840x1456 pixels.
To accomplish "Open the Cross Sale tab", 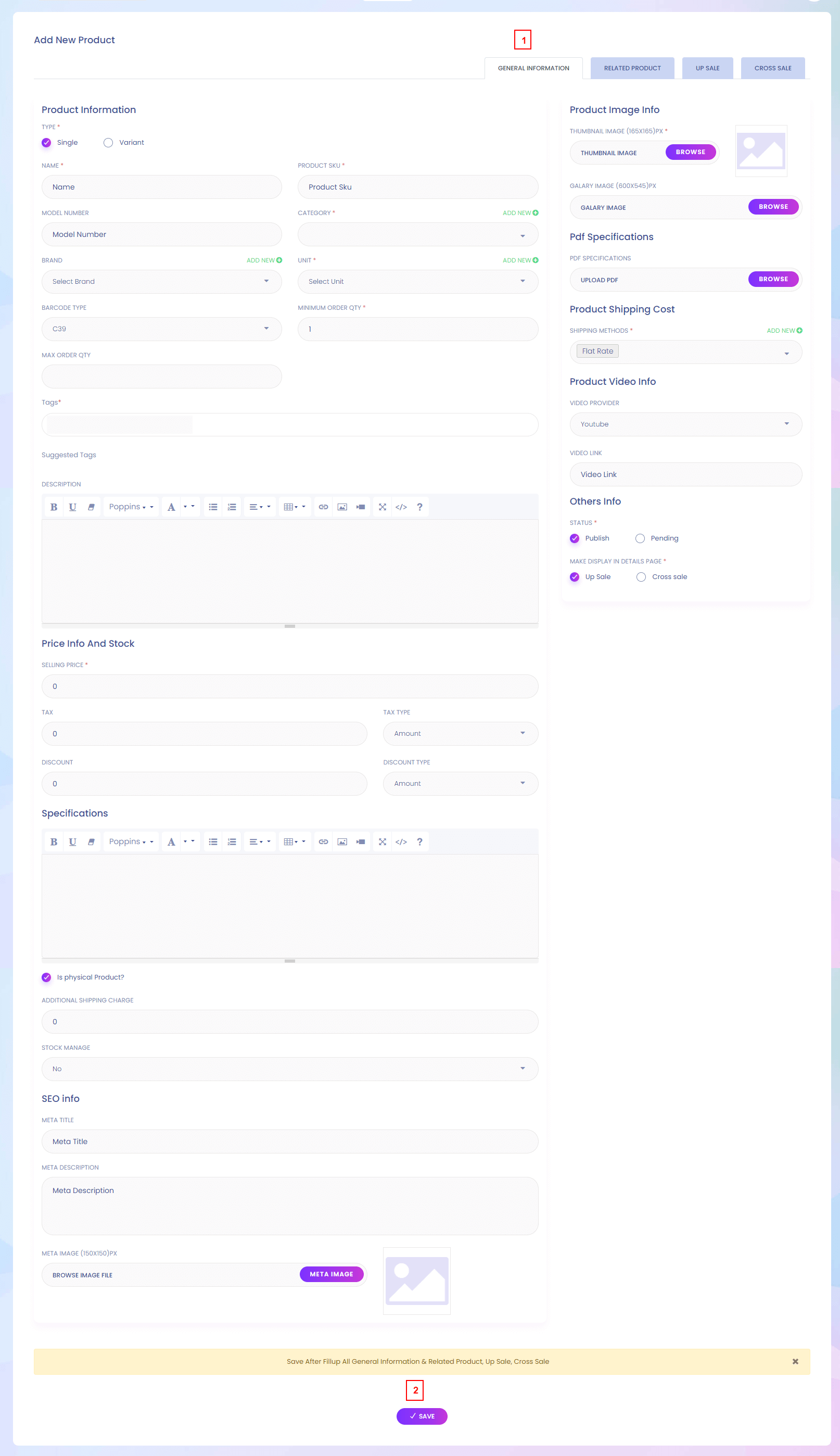I will pos(772,68).
